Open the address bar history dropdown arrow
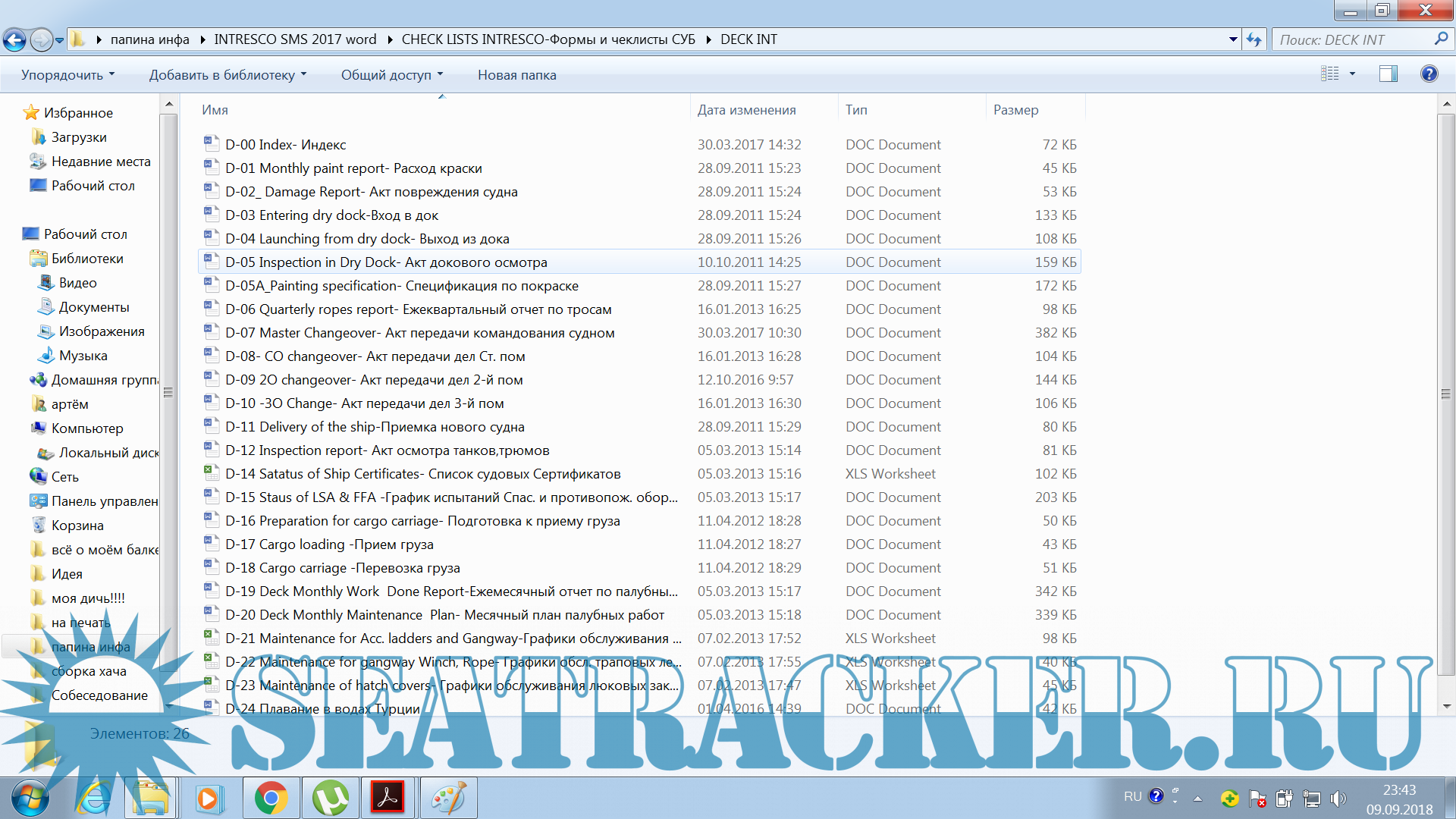Image resolution: width=1456 pixels, height=819 pixels. coord(1233,39)
